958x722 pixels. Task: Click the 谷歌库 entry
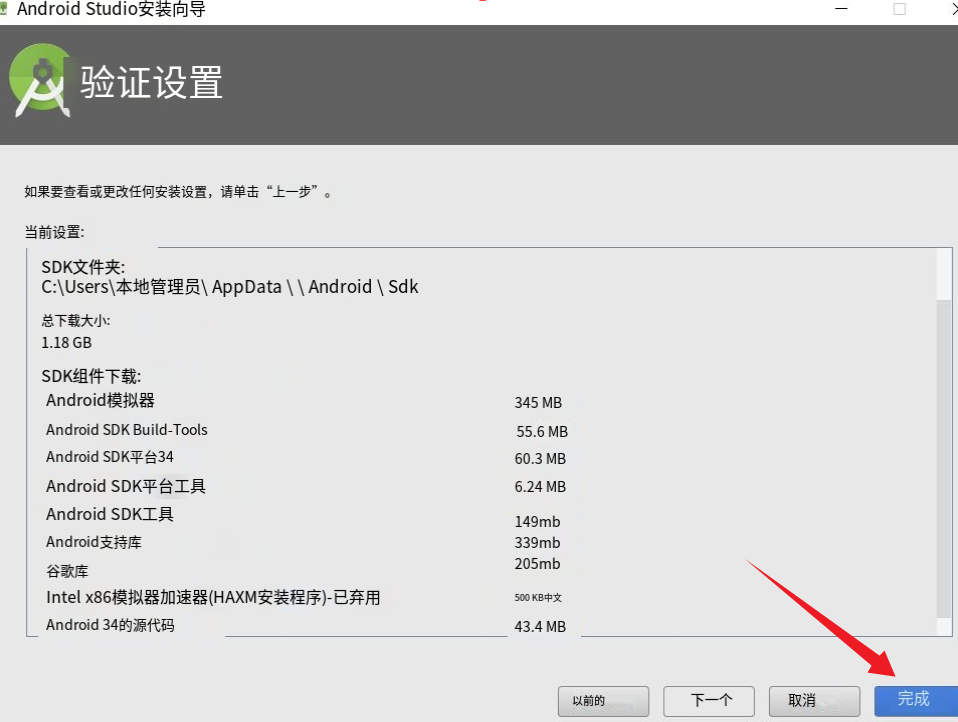[x=67, y=571]
